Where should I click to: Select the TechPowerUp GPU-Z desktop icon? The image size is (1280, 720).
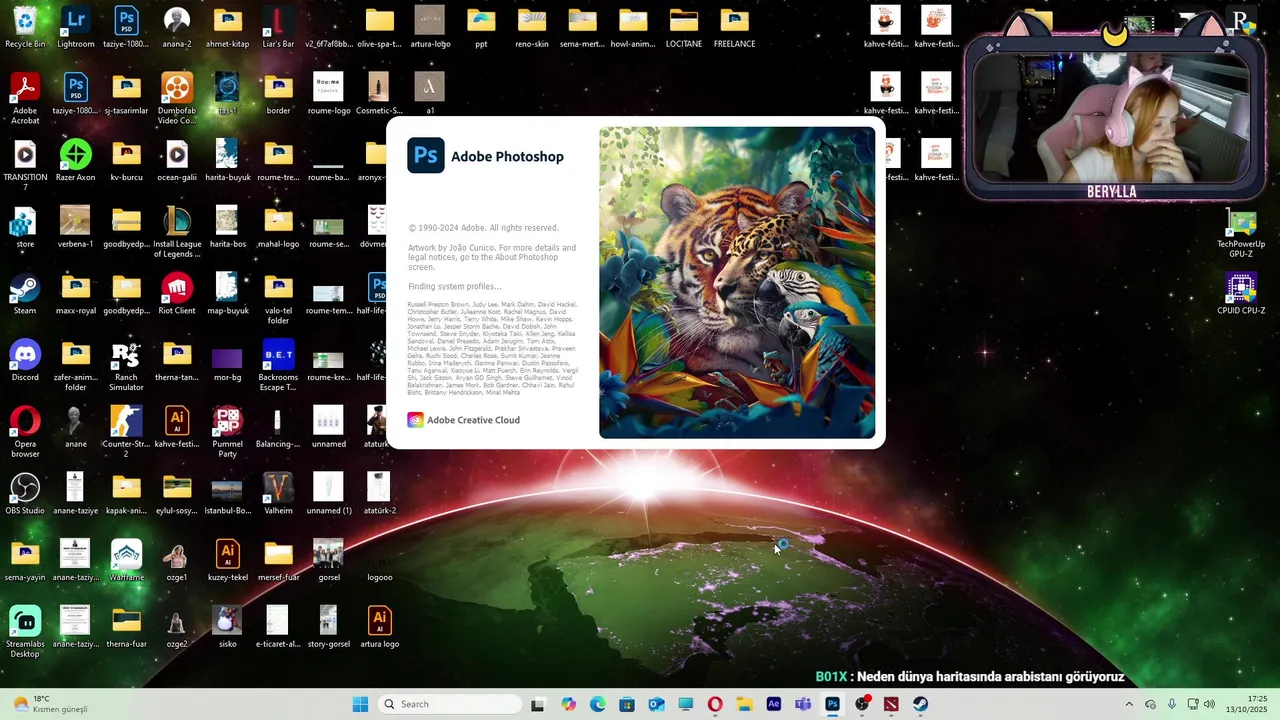(x=1241, y=232)
